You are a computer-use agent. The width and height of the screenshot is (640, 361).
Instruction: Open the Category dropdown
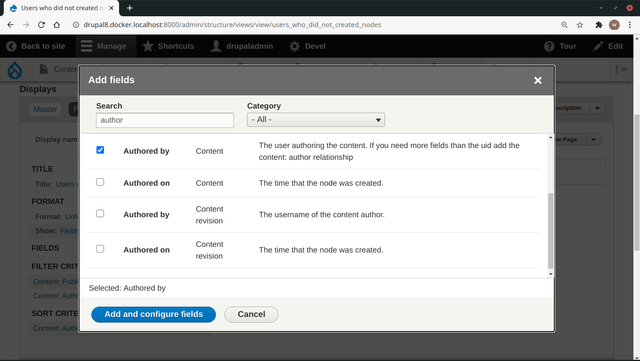coord(316,120)
